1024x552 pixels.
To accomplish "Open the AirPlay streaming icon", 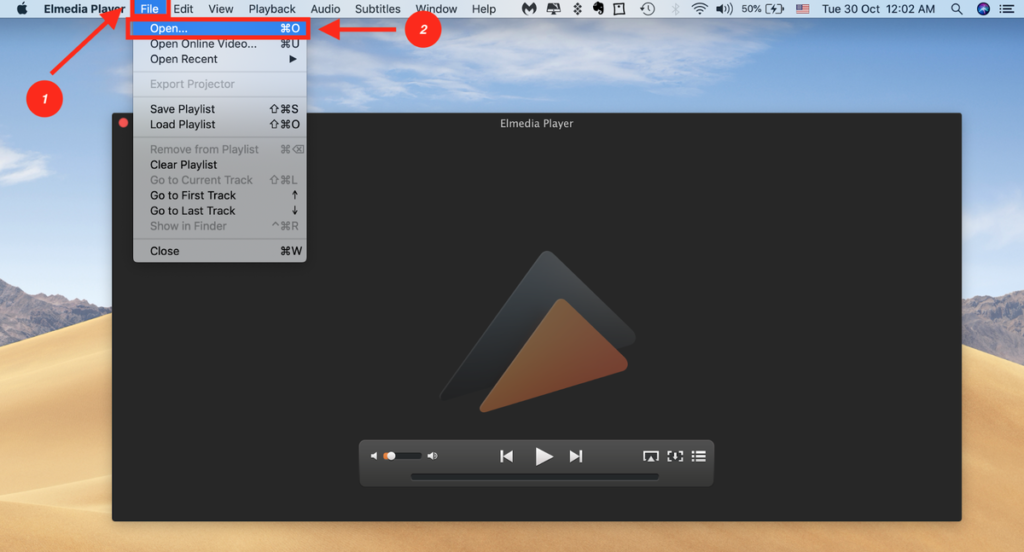I will pyautogui.click(x=650, y=456).
